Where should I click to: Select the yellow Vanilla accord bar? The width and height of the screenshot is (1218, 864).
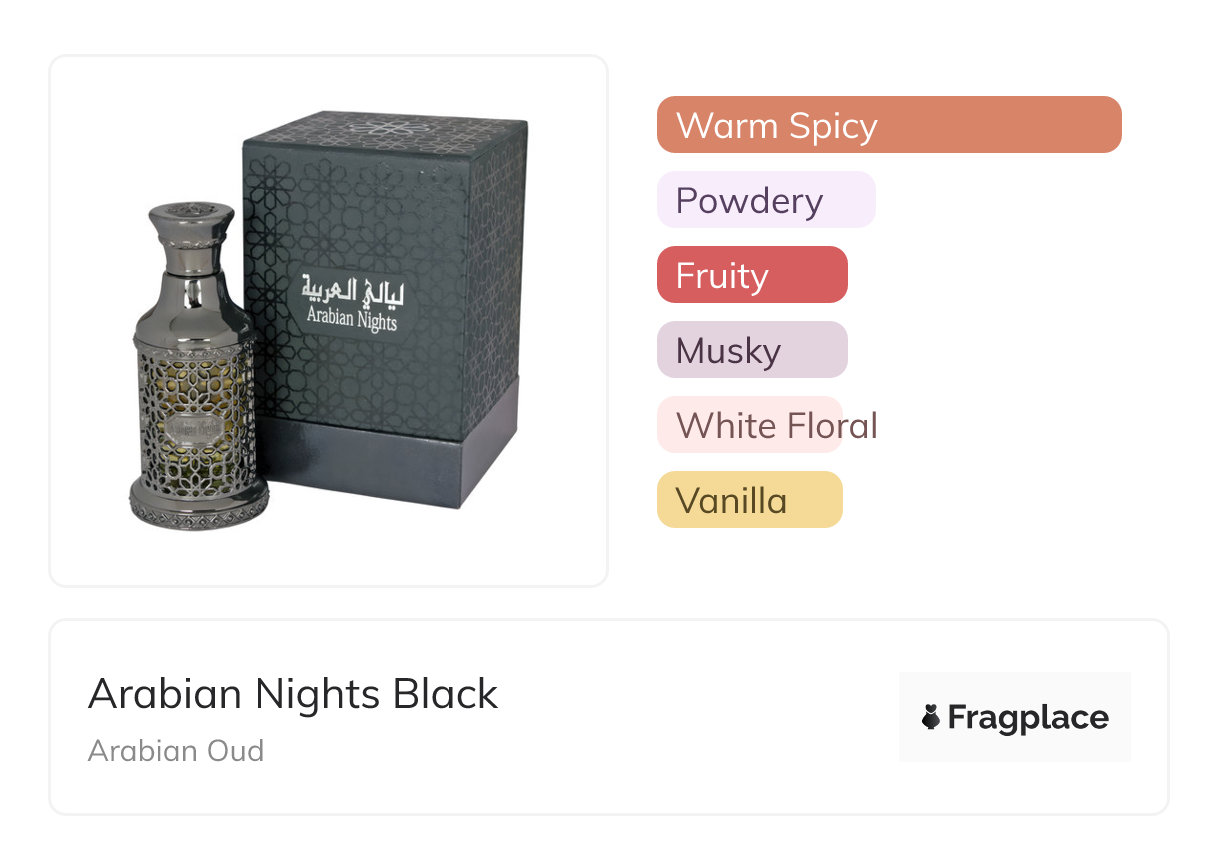[x=749, y=500]
